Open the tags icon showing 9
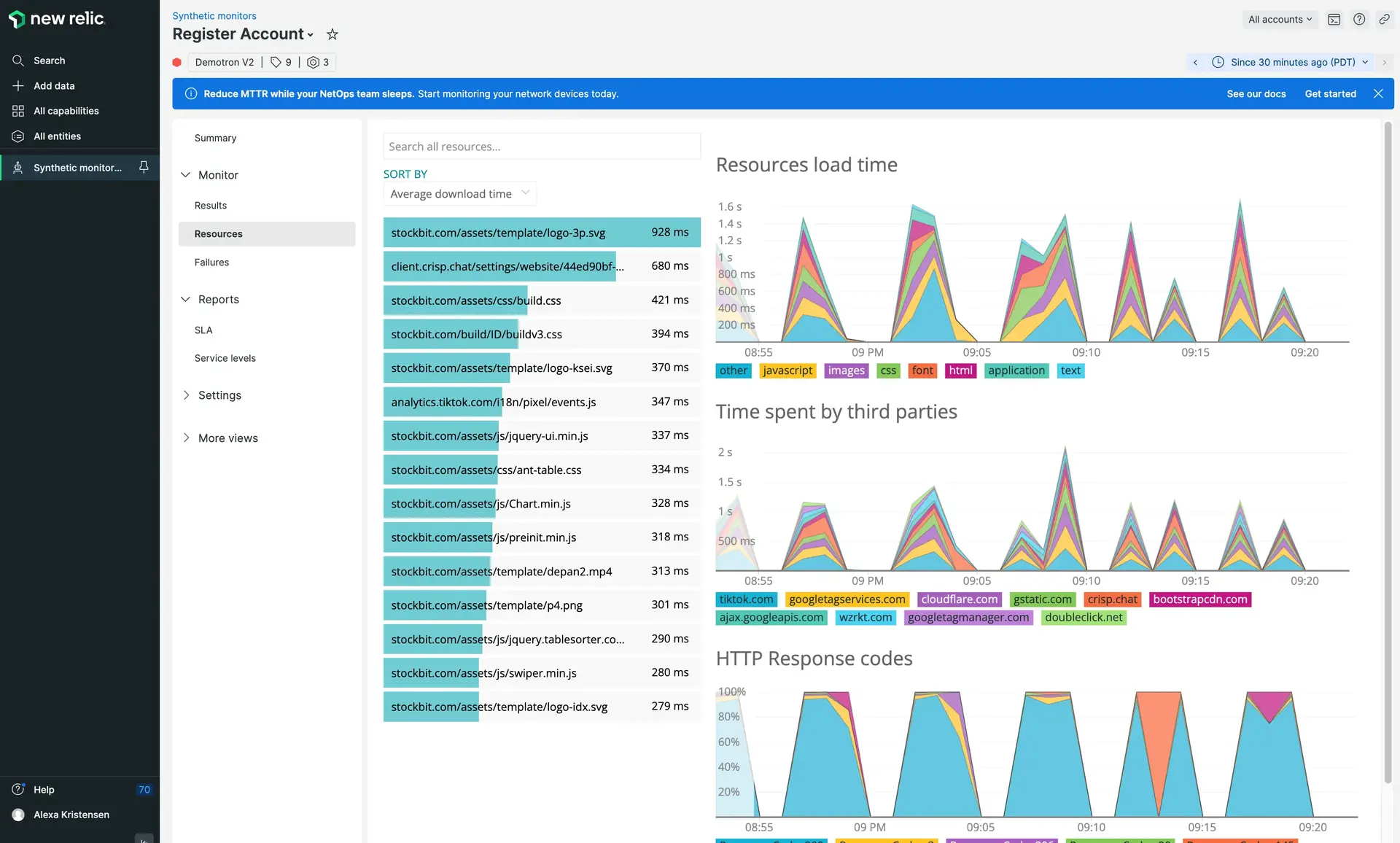This screenshot has width=1400, height=843. coord(281,63)
